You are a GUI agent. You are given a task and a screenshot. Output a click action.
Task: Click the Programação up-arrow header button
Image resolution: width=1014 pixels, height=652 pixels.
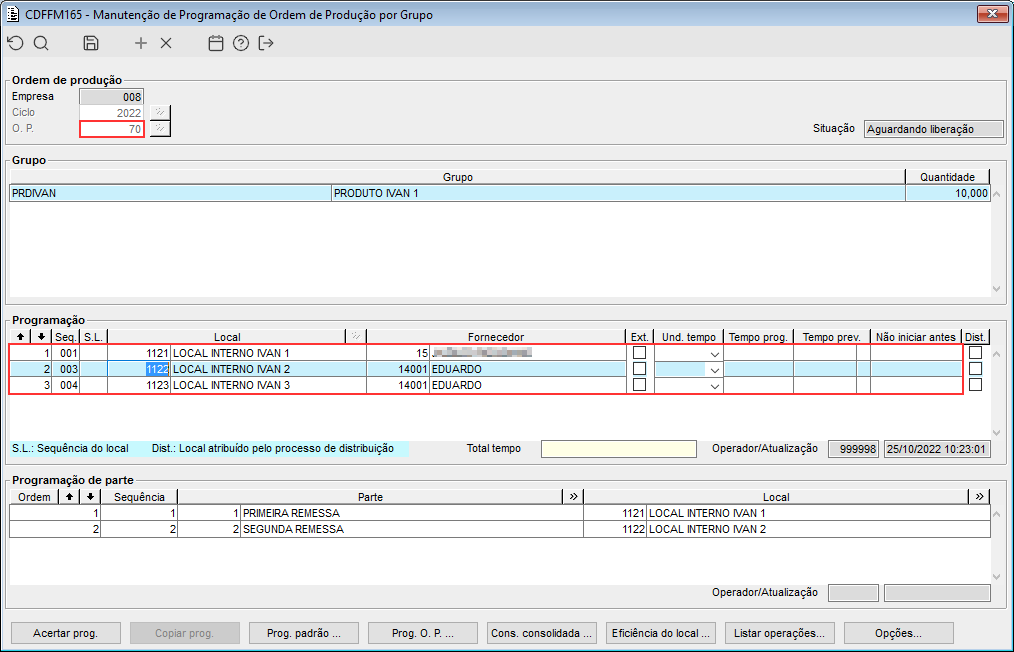point(21,336)
